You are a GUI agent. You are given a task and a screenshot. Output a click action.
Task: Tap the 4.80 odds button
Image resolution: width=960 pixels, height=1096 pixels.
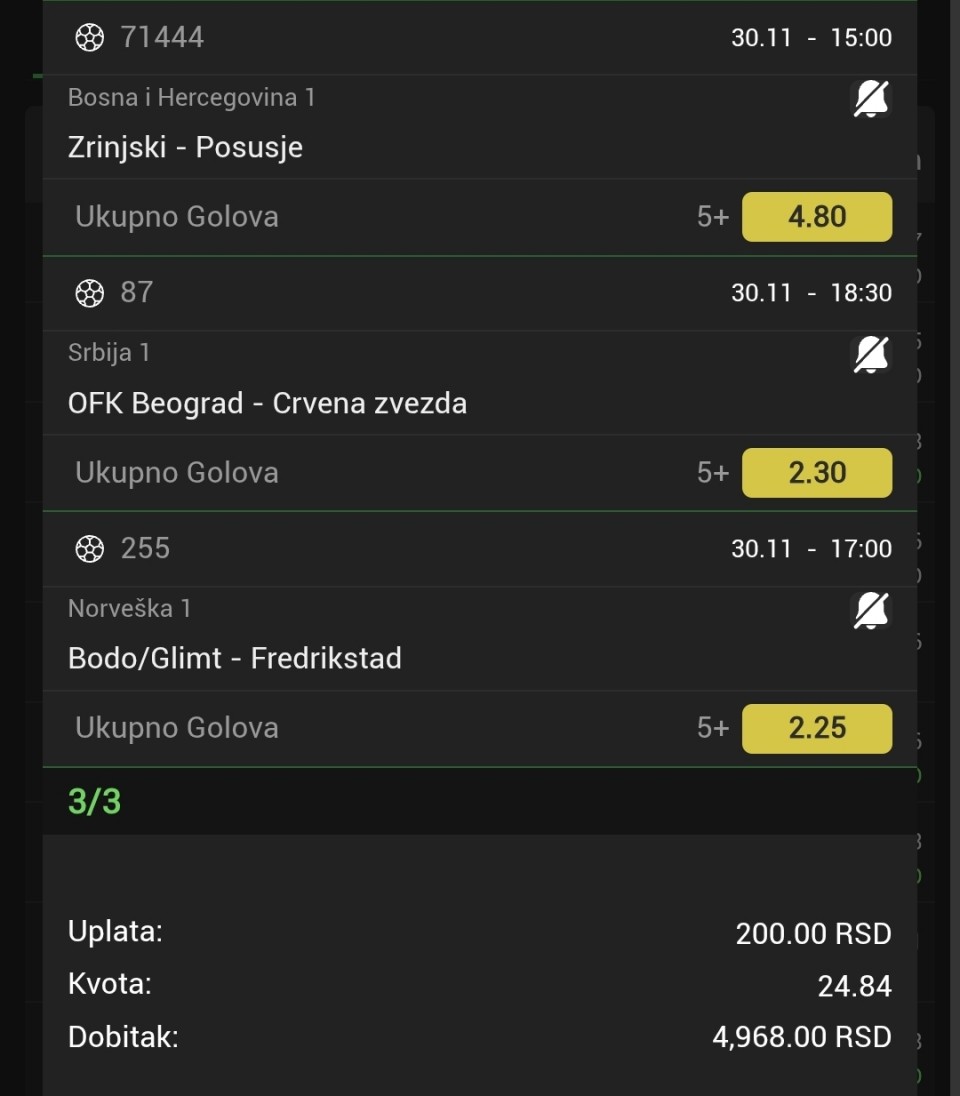coord(816,217)
